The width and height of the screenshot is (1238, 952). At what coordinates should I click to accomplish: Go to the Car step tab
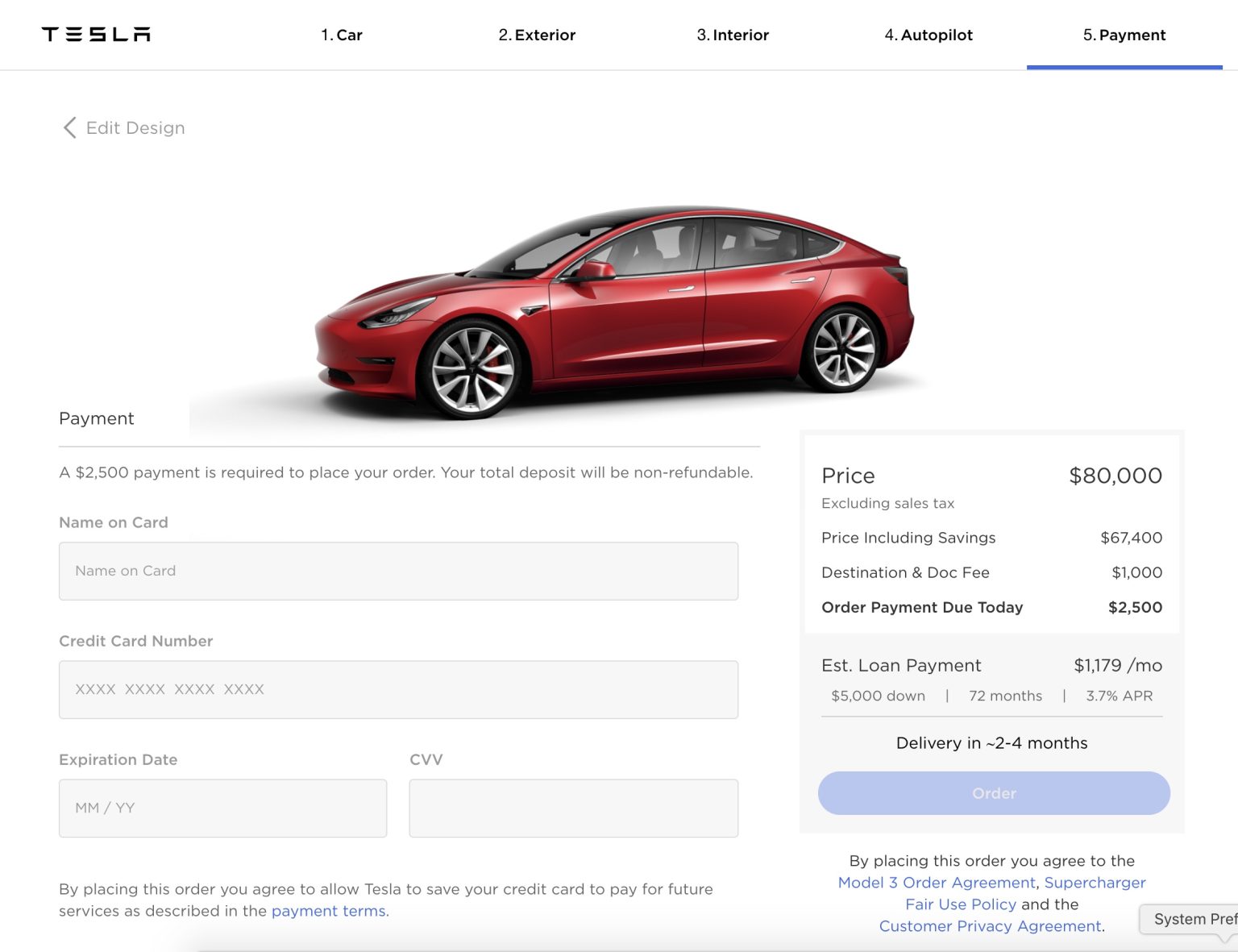(x=342, y=35)
